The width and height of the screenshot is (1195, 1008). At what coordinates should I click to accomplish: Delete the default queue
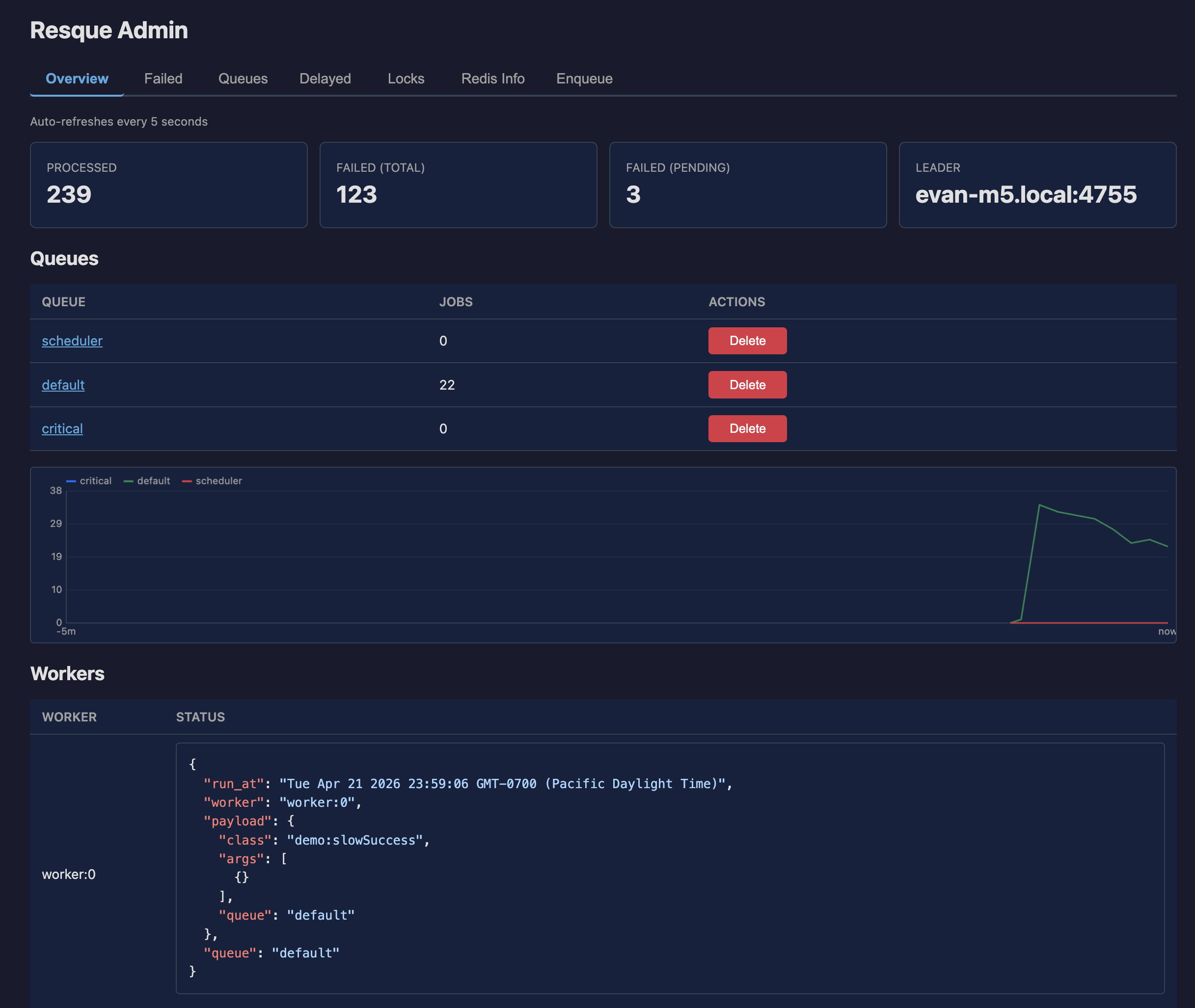[747, 385]
